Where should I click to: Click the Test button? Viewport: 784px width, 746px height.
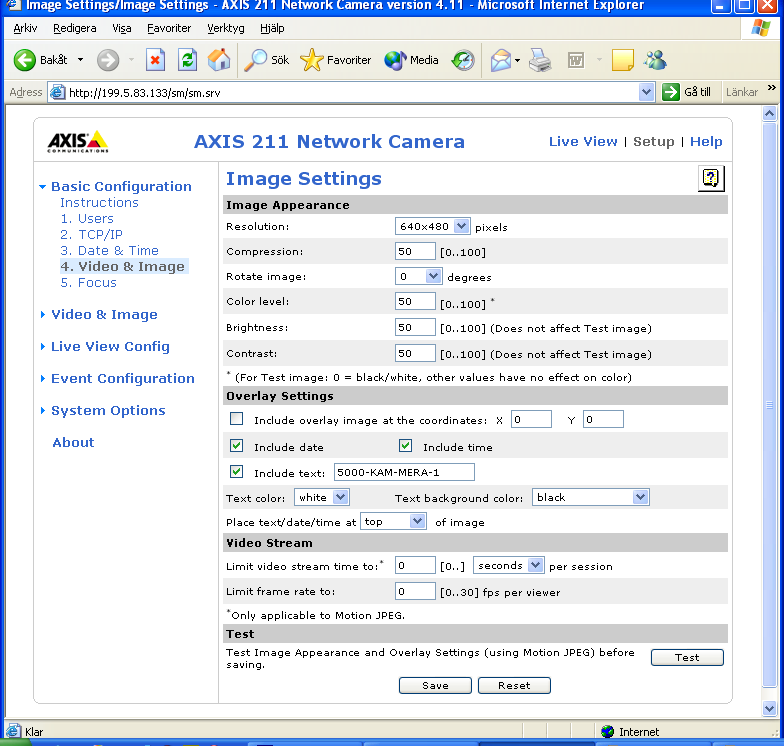[x=687, y=658]
